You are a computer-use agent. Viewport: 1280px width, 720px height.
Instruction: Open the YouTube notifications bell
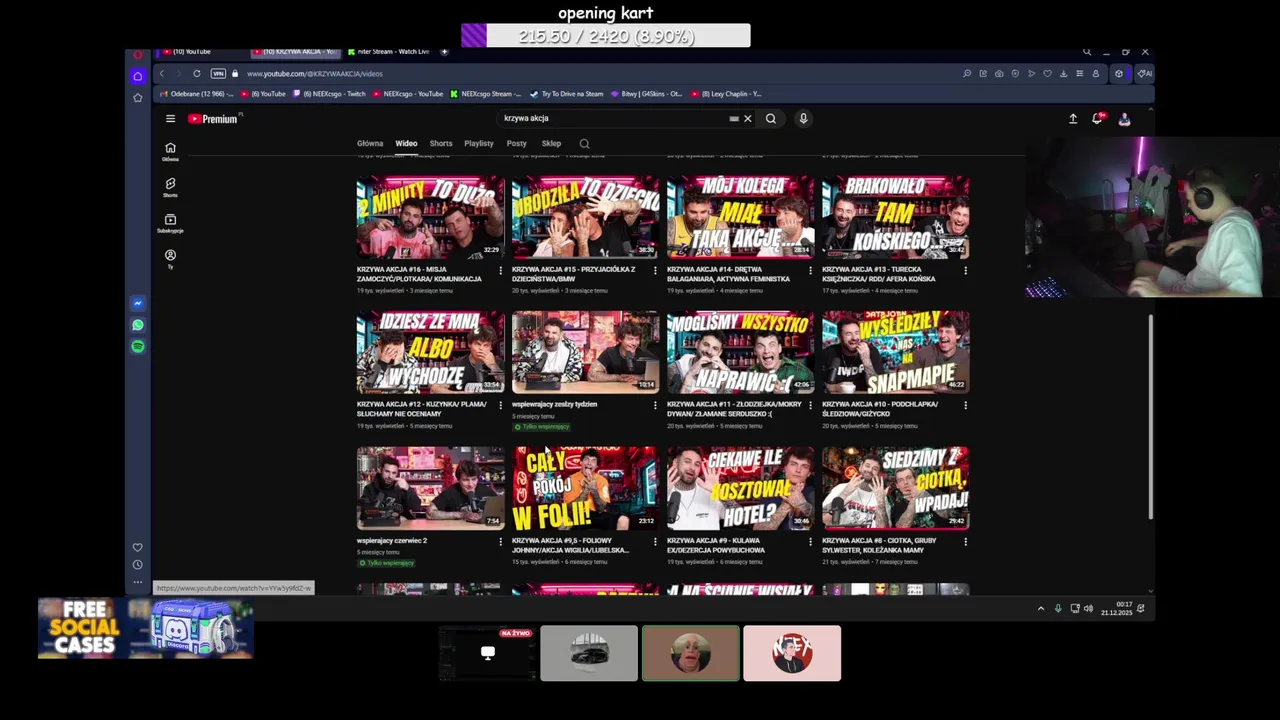pyautogui.click(x=1098, y=118)
